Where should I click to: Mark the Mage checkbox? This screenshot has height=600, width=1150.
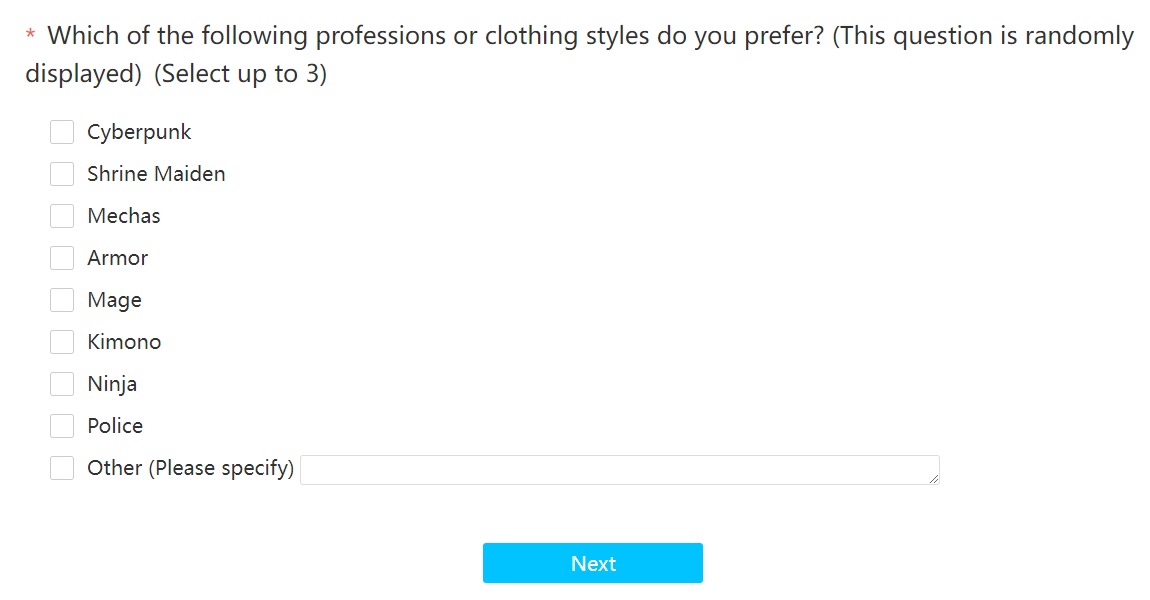62,300
